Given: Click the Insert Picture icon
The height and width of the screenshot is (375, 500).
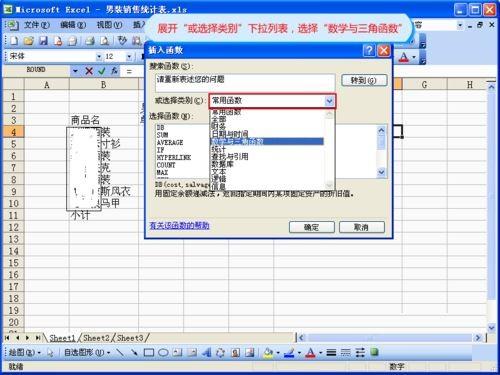Looking at the screenshot, I should click(249, 352).
